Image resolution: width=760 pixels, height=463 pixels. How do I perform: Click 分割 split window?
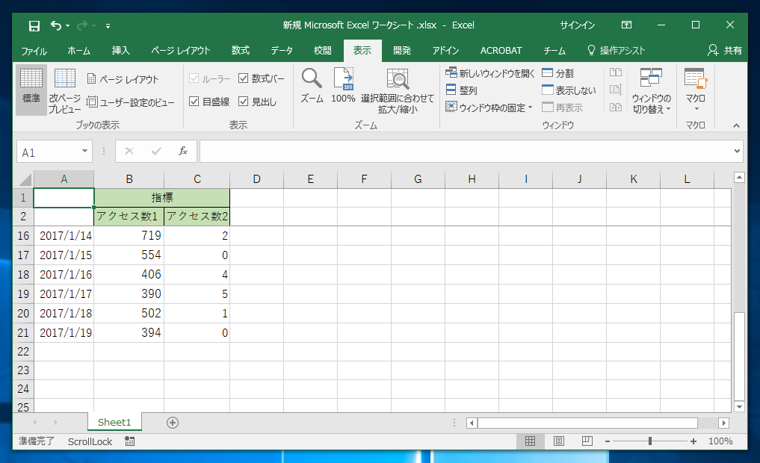click(x=557, y=73)
